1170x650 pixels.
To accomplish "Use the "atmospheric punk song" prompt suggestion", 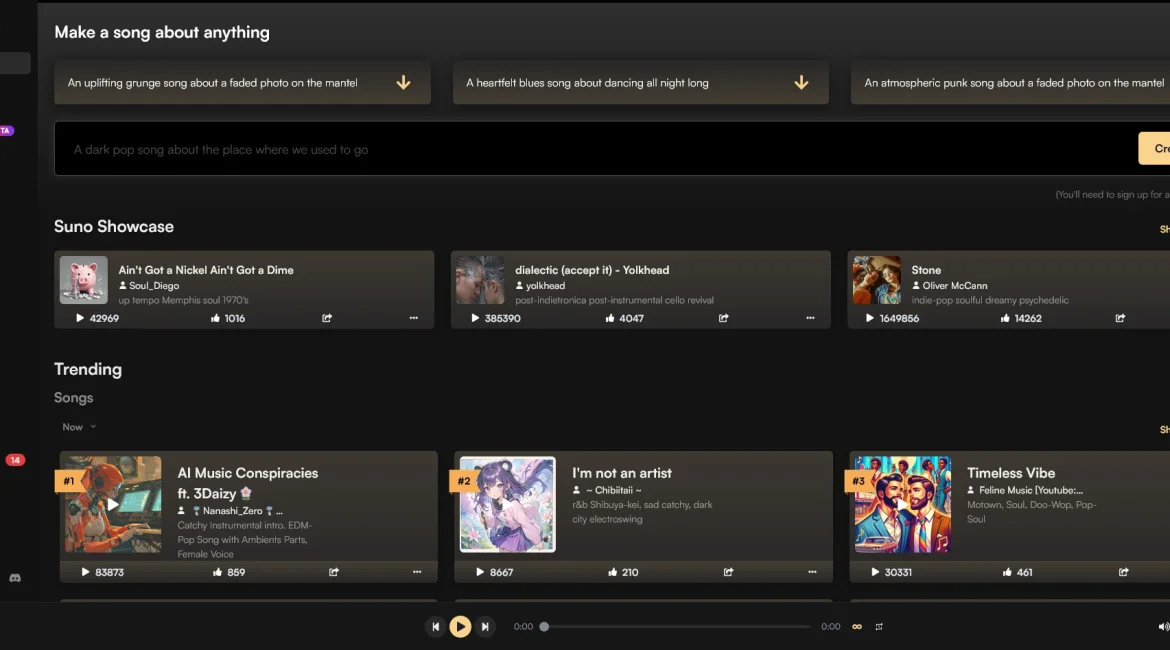I will click(1010, 82).
